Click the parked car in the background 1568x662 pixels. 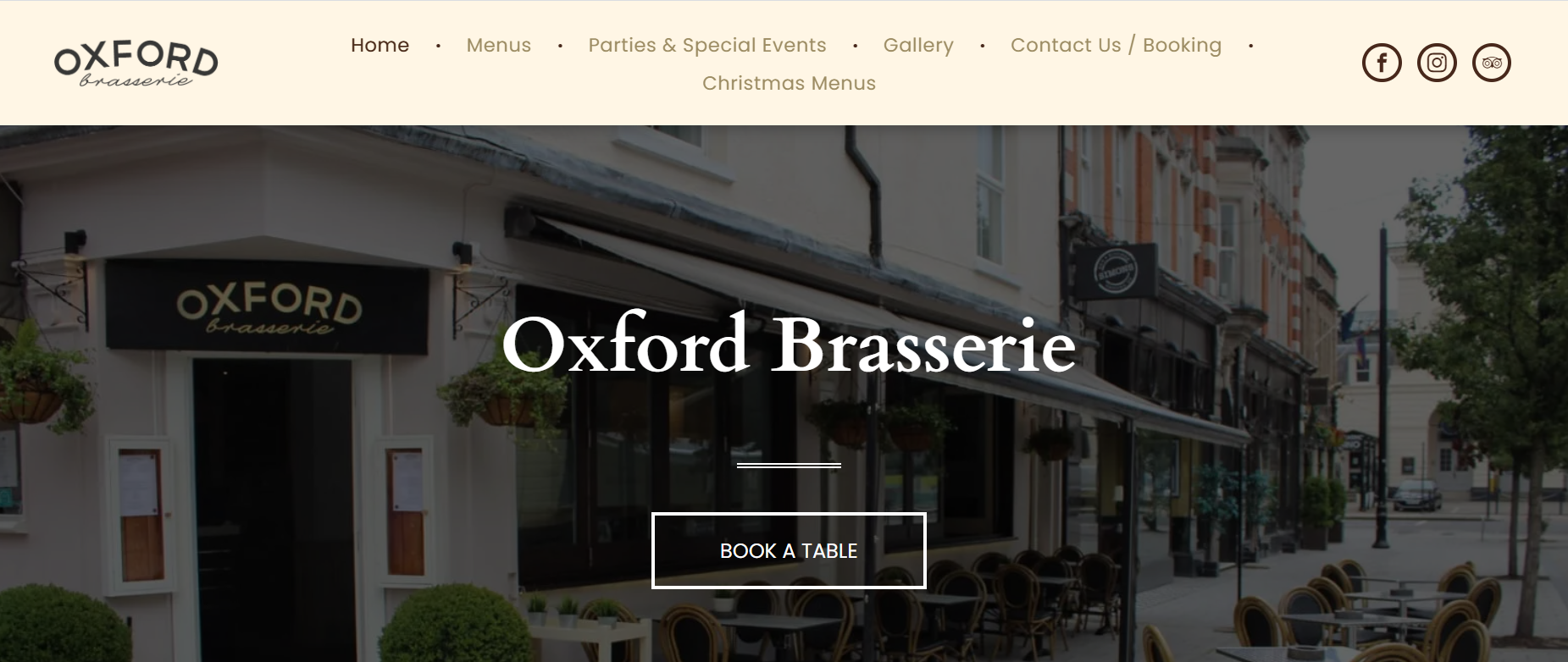pyautogui.click(x=1416, y=494)
